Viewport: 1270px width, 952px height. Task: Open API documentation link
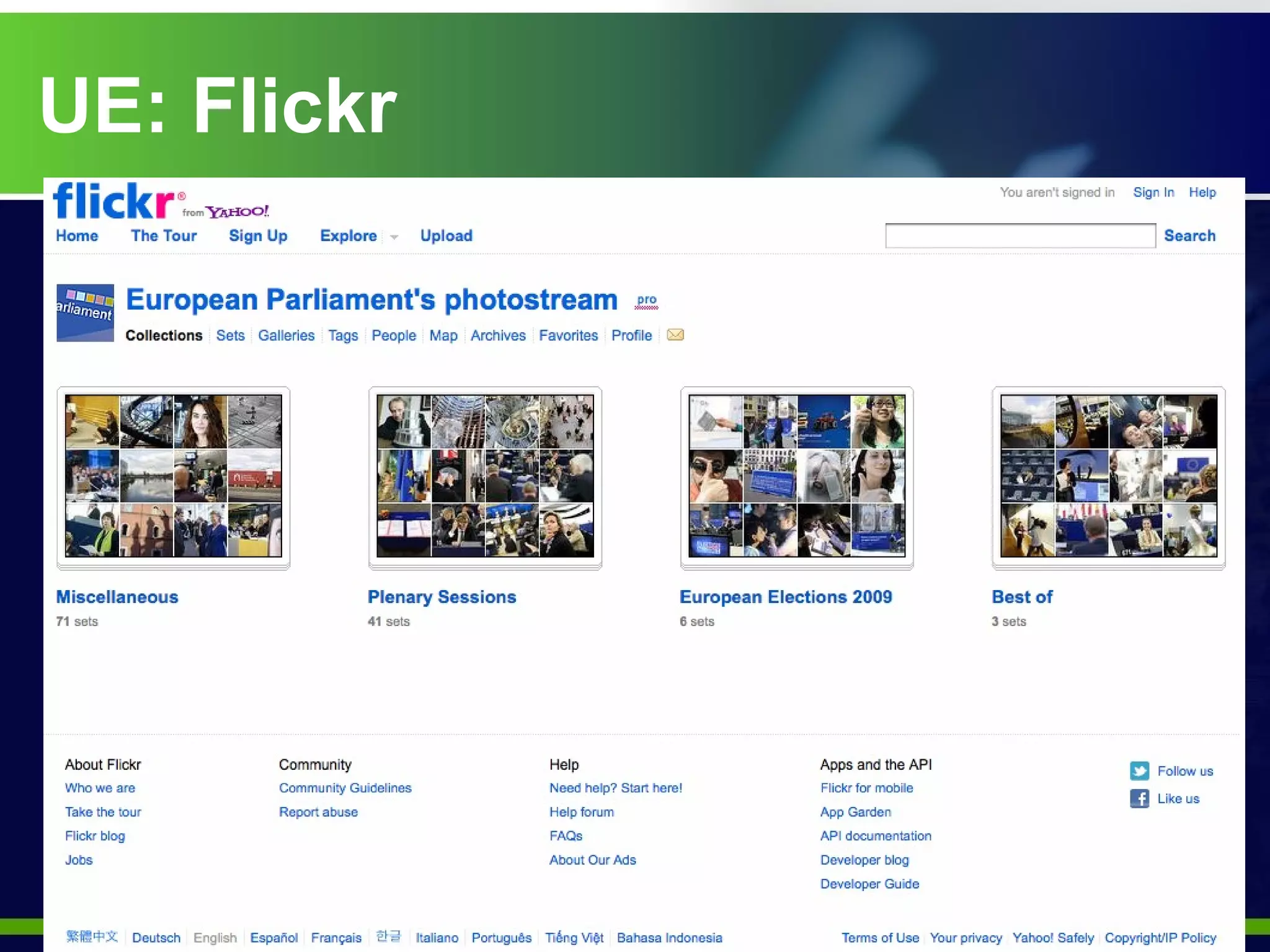tap(876, 836)
